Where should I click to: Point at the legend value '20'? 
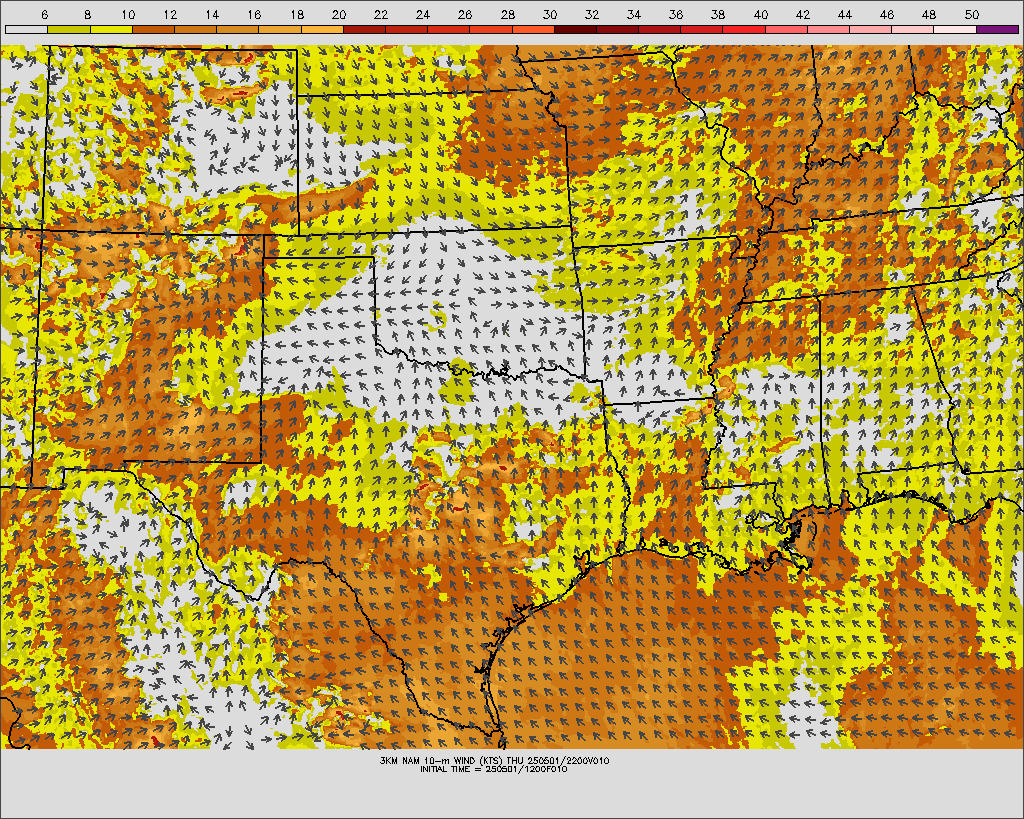(x=338, y=14)
